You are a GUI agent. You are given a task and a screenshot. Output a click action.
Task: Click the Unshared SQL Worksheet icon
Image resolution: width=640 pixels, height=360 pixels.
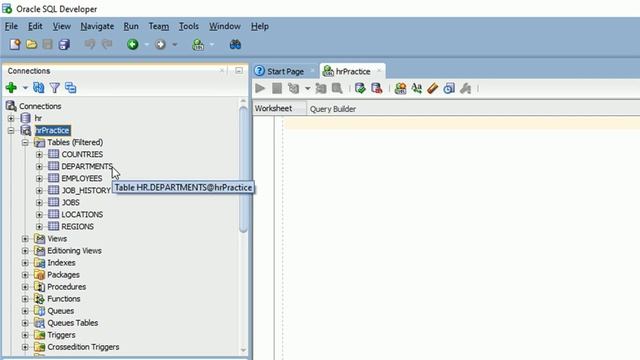(x=400, y=88)
